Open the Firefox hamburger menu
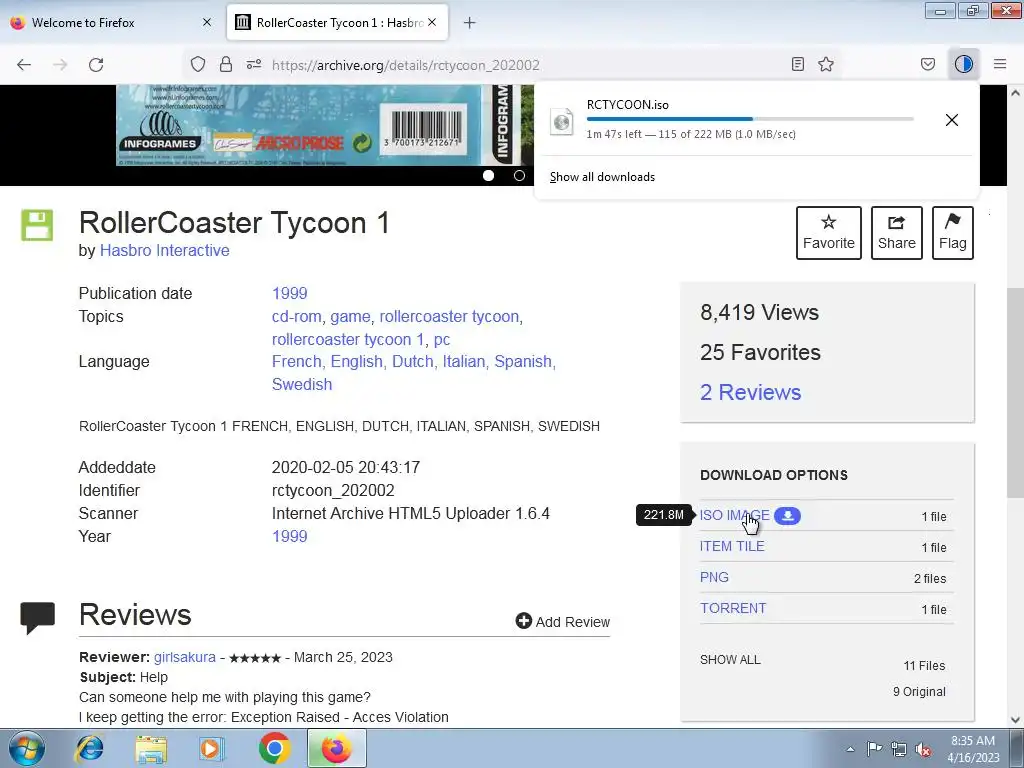The image size is (1024, 768). 1000,65
